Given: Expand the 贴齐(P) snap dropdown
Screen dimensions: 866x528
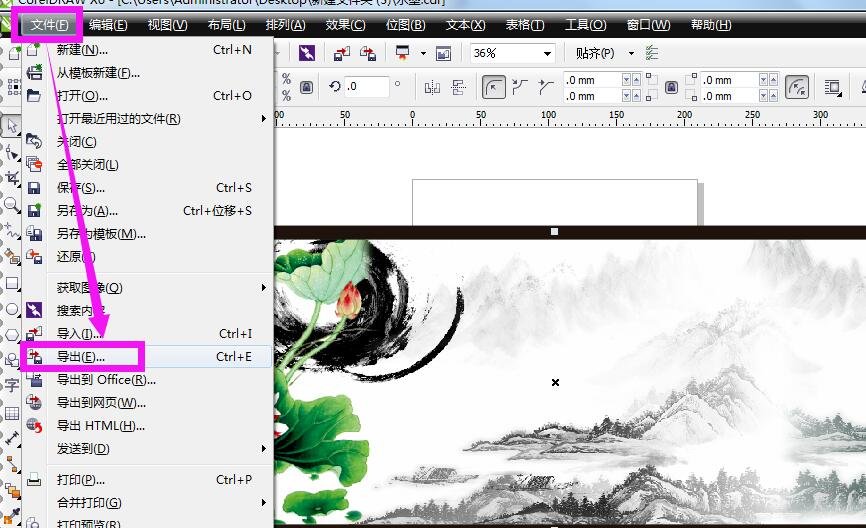Looking at the screenshot, I should (631, 53).
